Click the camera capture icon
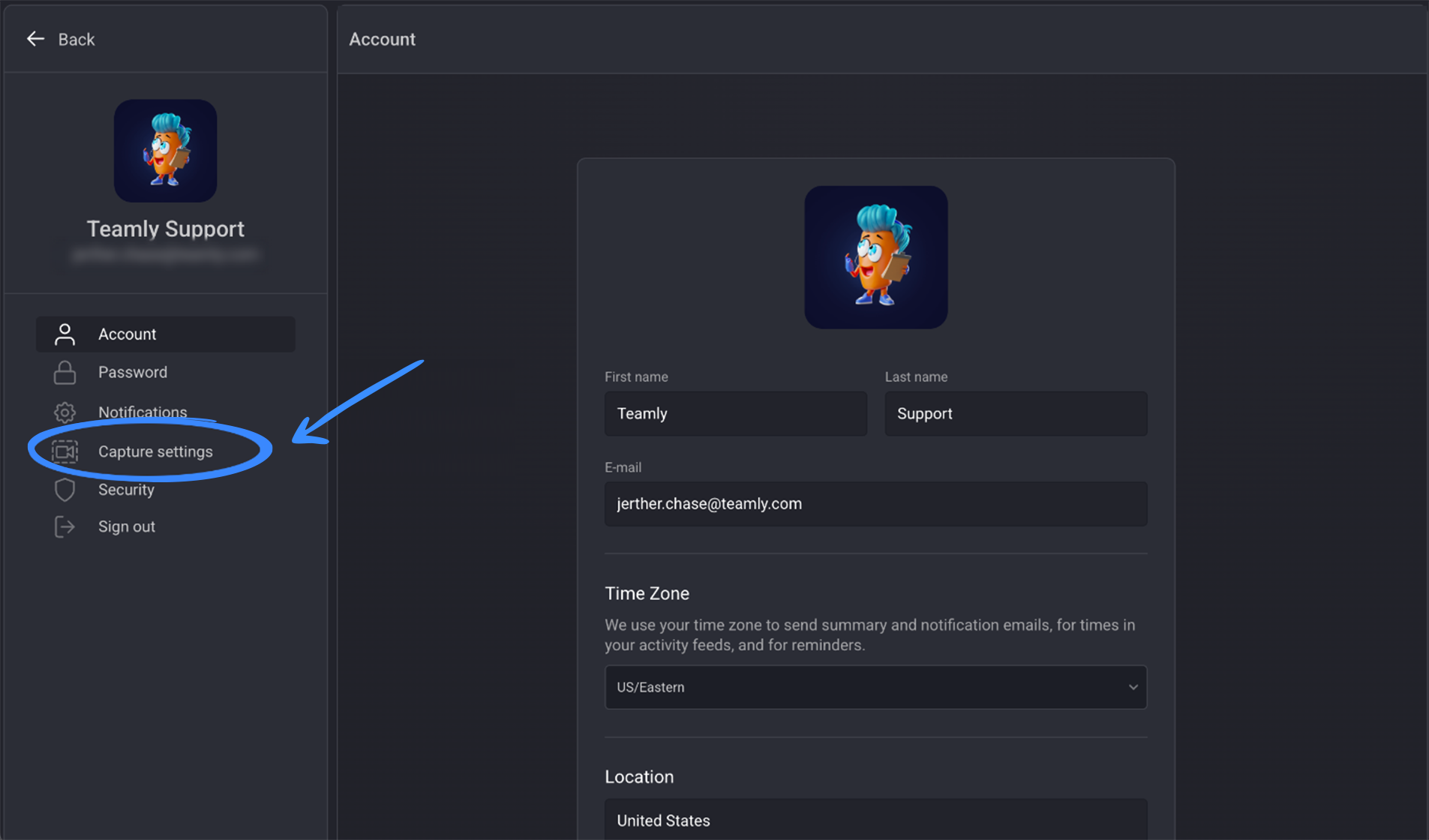The height and width of the screenshot is (840, 1429). point(65,451)
